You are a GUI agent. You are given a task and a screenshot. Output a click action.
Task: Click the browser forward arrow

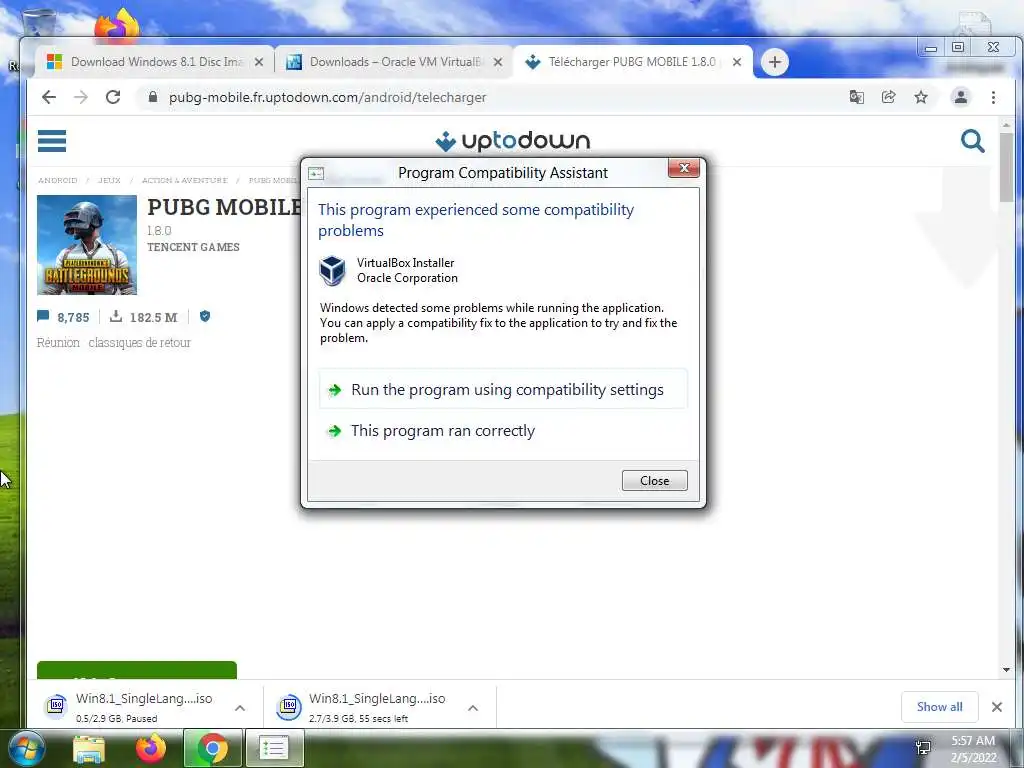pos(81,97)
